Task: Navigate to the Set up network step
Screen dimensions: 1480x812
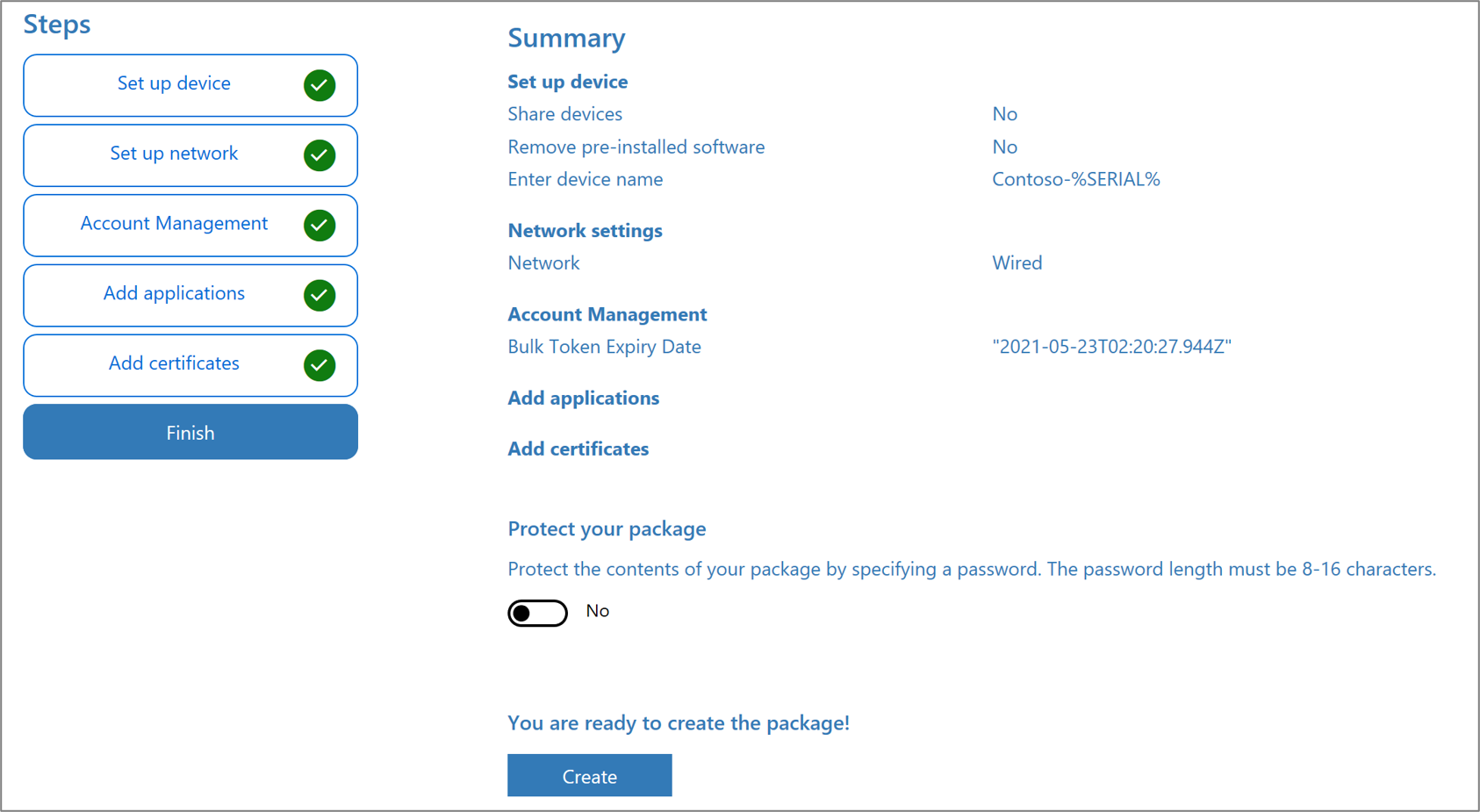Action: click(x=174, y=154)
